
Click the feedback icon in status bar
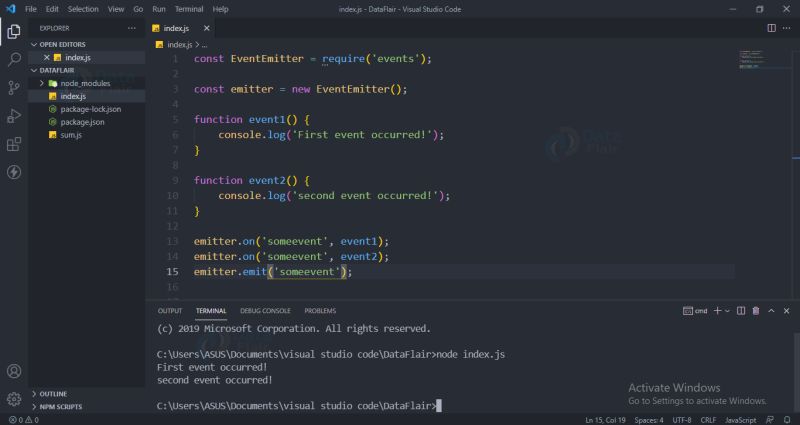[770, 420]
